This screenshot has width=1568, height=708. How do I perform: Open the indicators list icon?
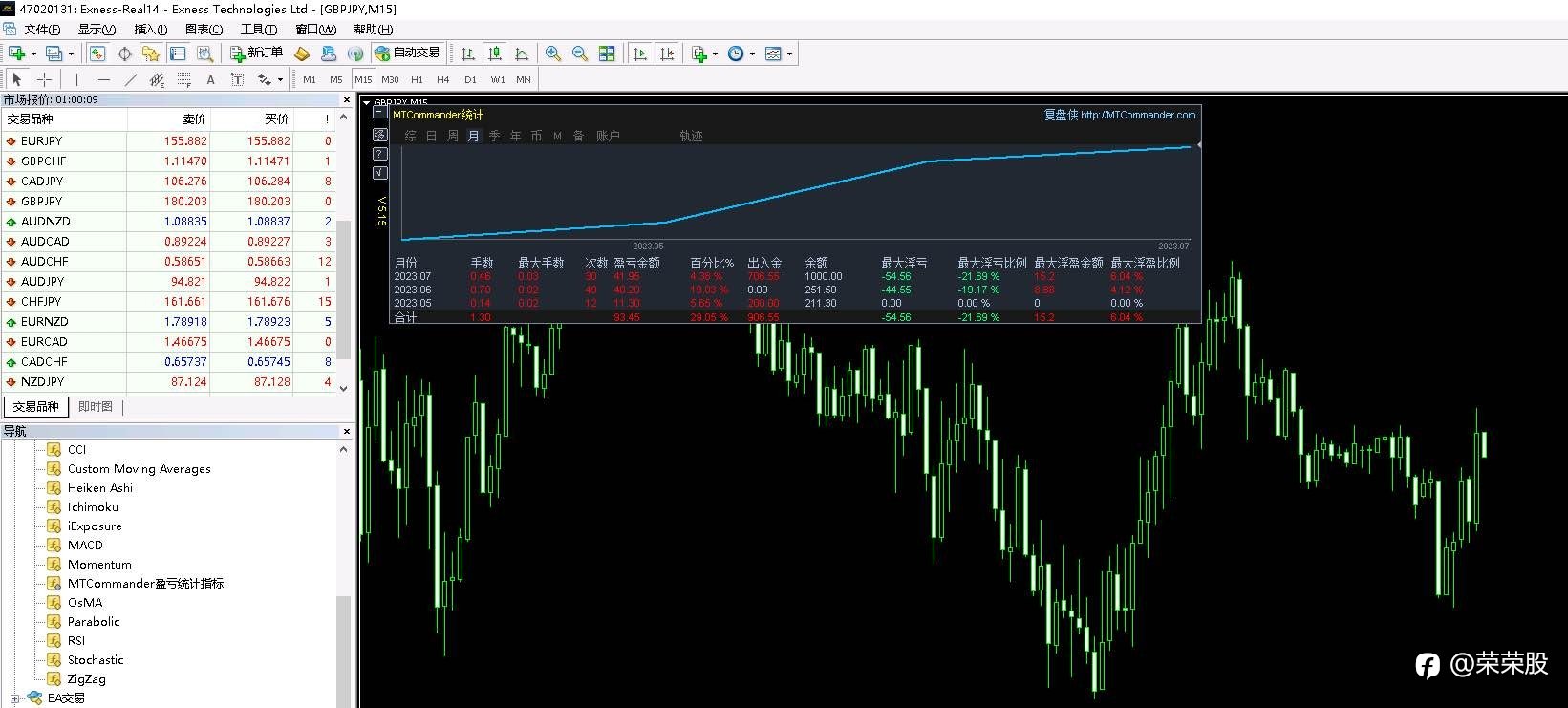click(699, 54)
